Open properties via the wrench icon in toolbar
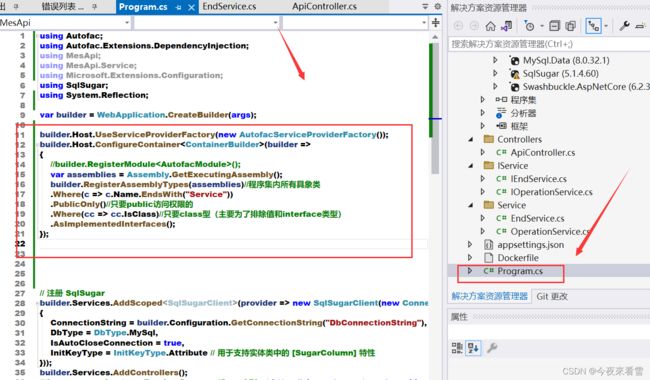Viewport: 650px width, 380px height. (x=624, y=26)
